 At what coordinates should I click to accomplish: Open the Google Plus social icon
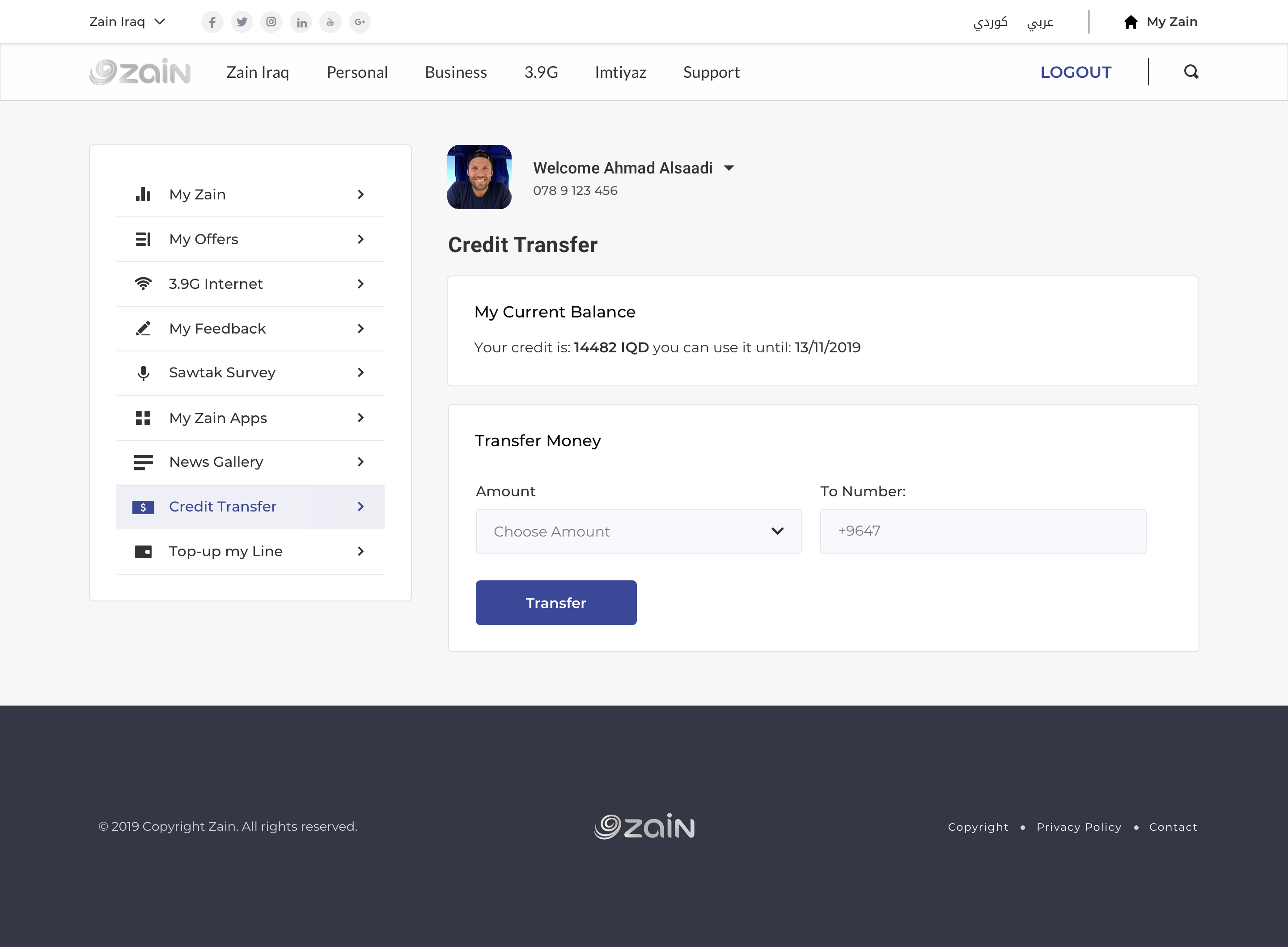click(x=360, y=22)
